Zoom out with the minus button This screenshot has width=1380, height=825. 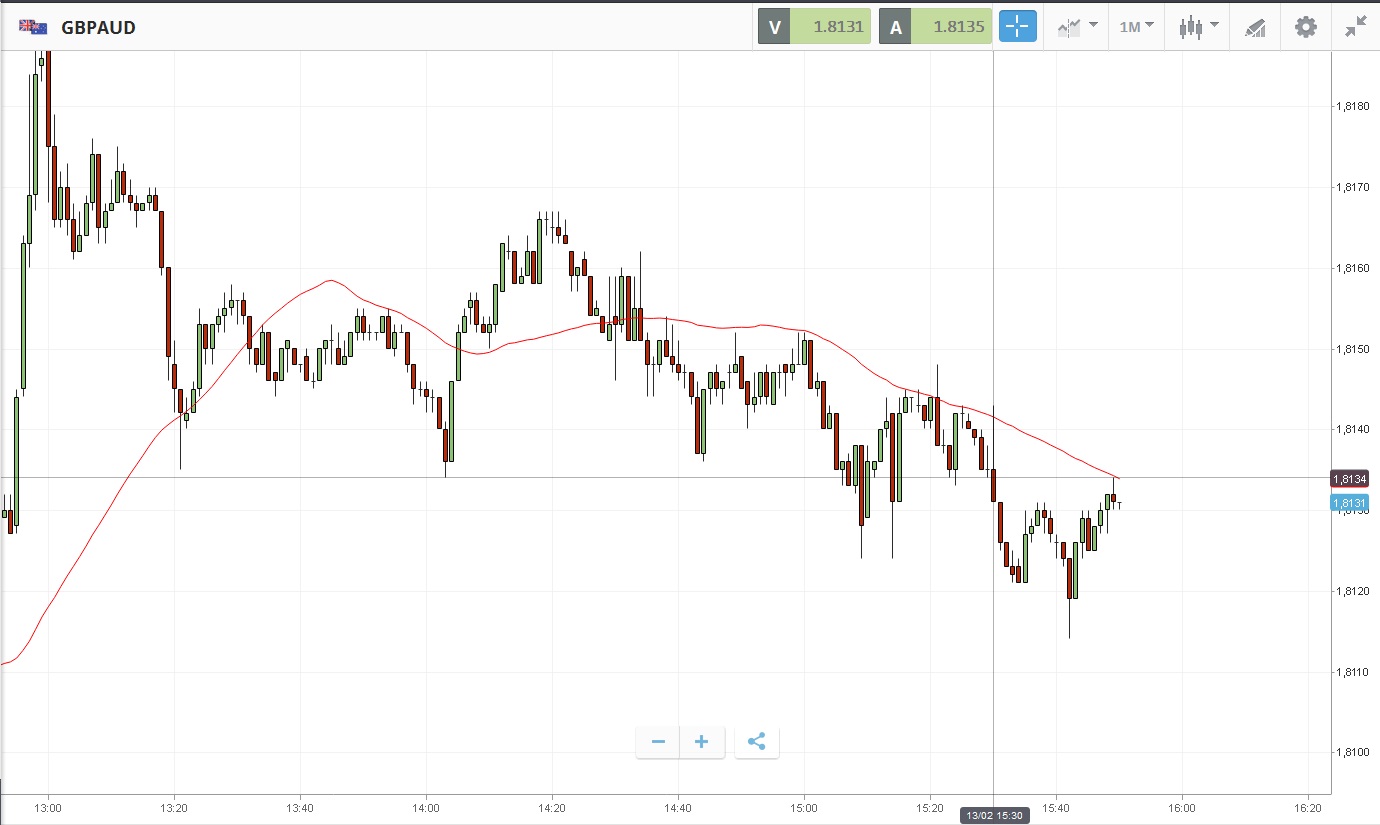658,742
